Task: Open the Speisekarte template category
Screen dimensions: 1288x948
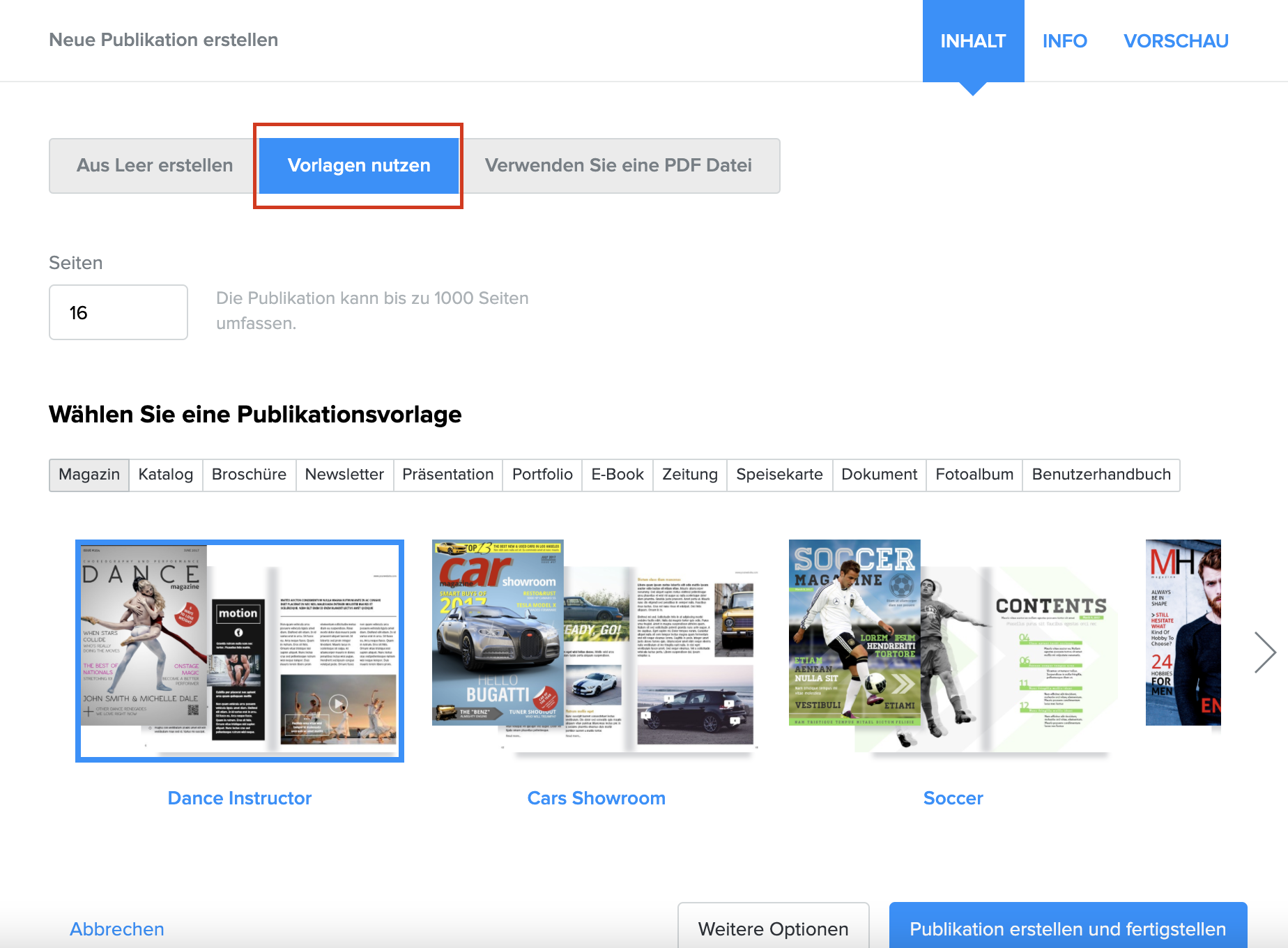Action: 779,475
